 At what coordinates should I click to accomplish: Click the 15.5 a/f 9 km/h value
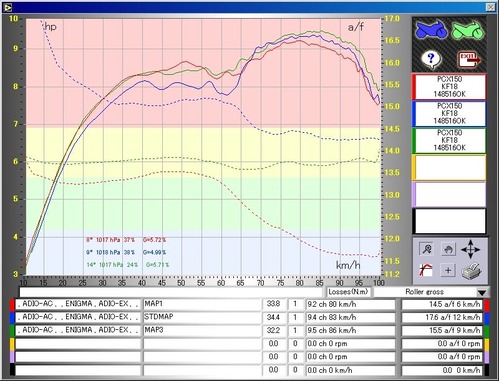[x=442, y=330]
